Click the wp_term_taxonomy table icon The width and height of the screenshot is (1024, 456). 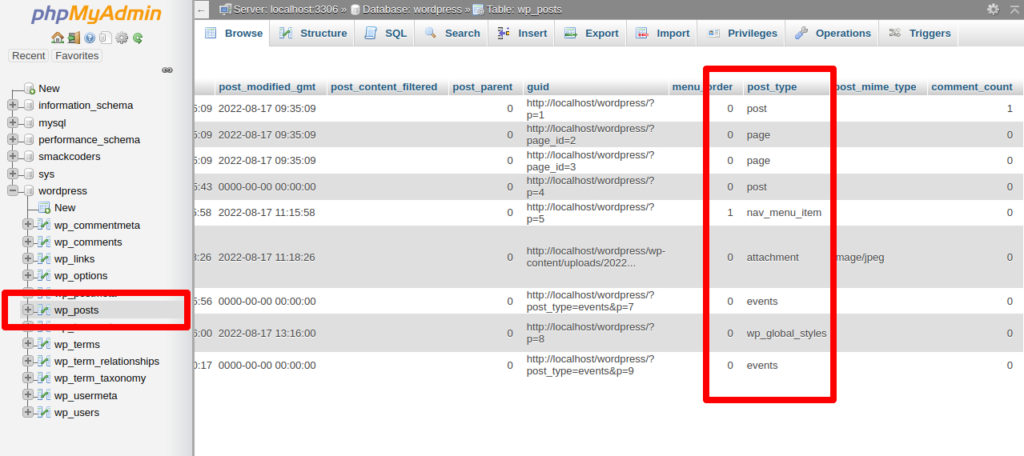[x=44, y=378]
